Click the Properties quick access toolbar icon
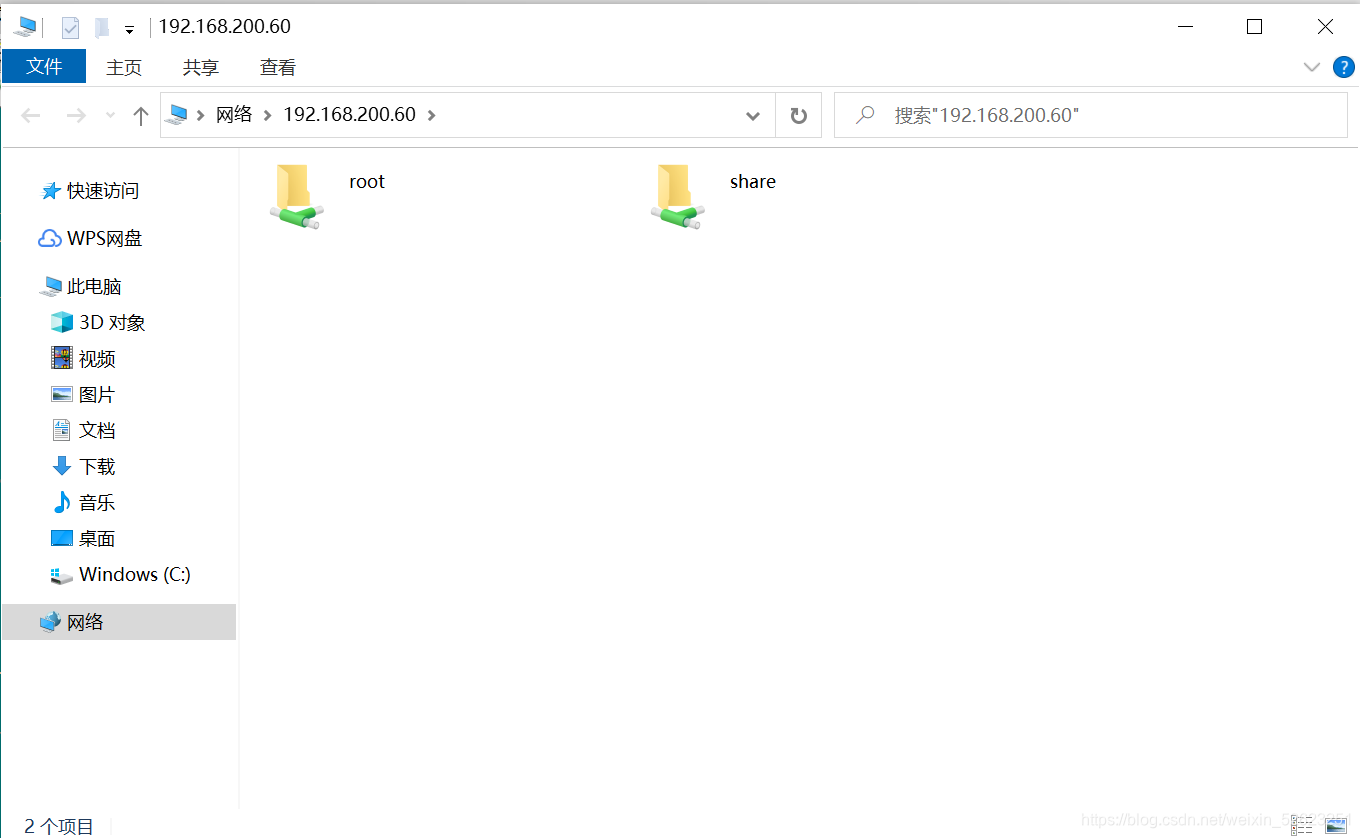Image resolution: width=1360 pixels, height=838 pixels. (70, 27)
